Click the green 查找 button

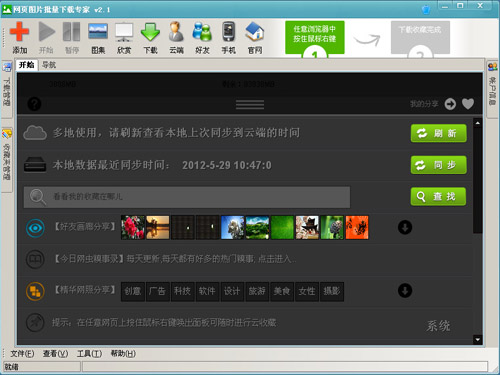pyautogui.click(x=439, y=197)
